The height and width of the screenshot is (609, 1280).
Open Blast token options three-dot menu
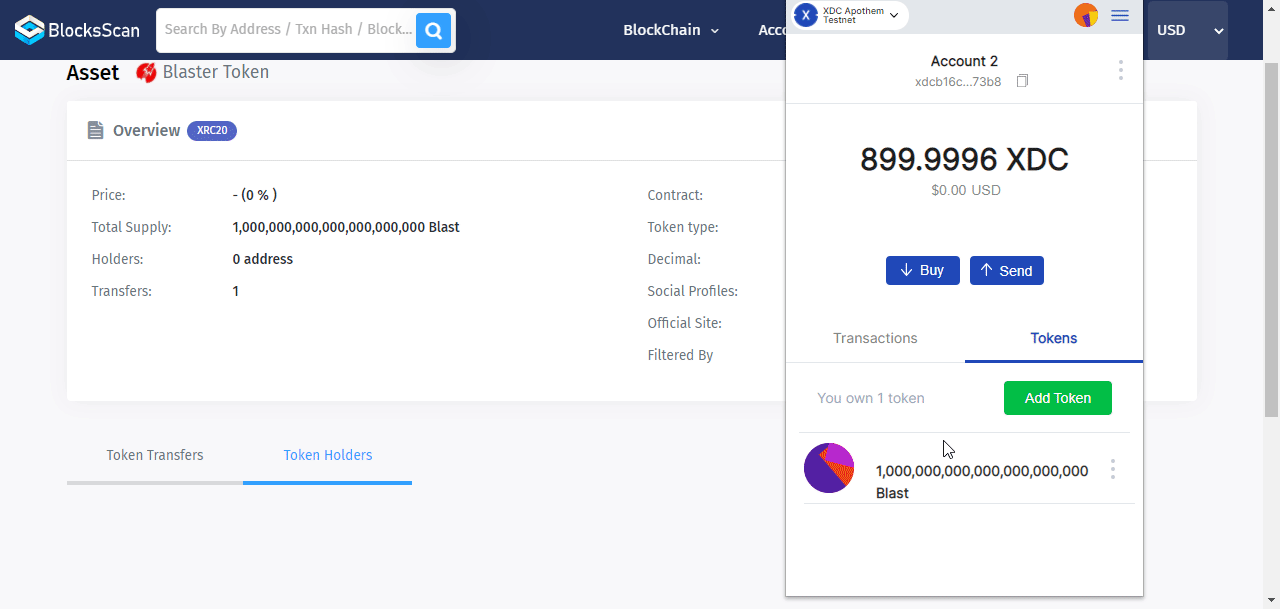(x=1113, y=469)
